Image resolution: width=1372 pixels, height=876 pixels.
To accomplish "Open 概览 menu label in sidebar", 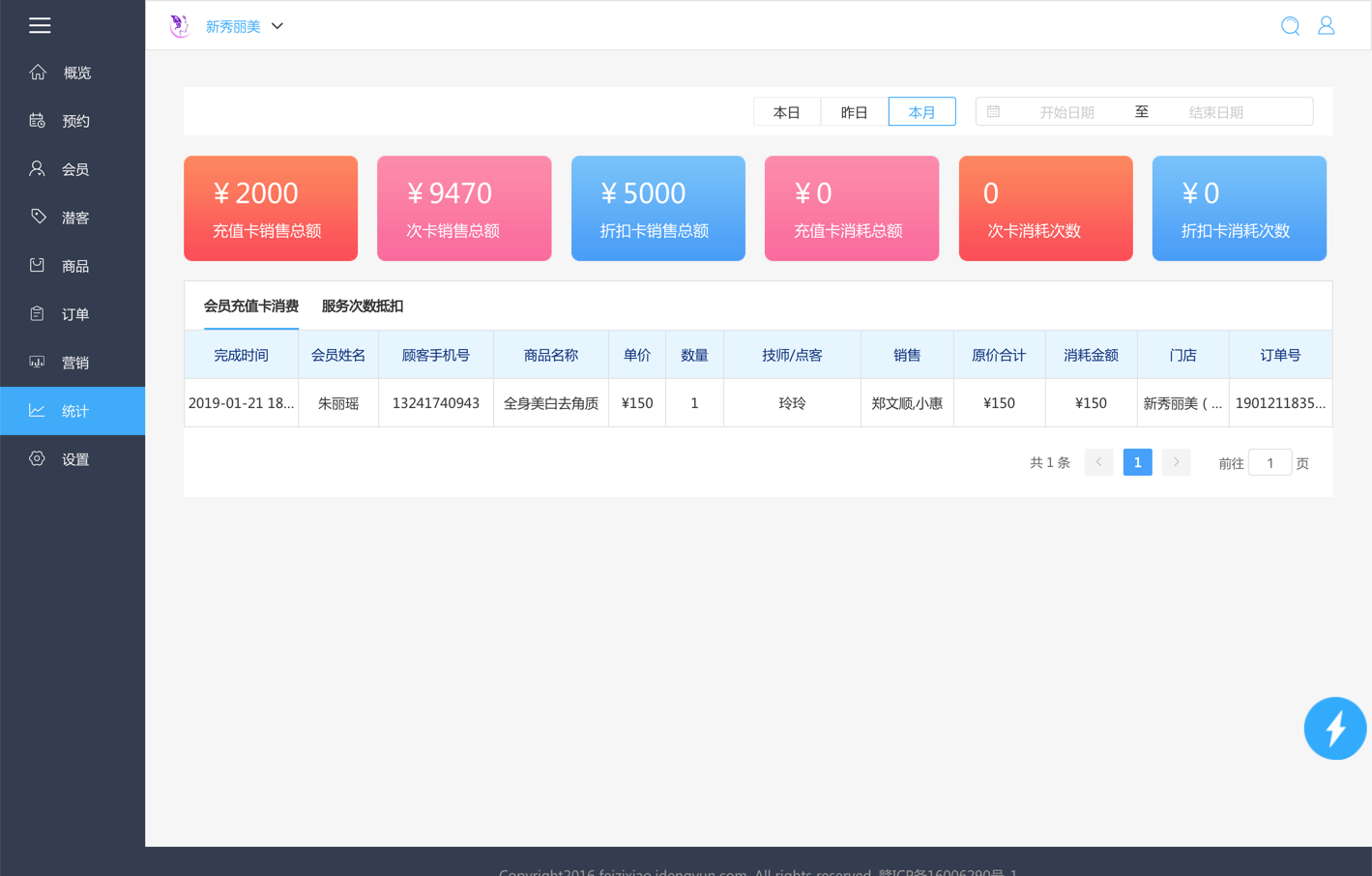I will (77, 73).
